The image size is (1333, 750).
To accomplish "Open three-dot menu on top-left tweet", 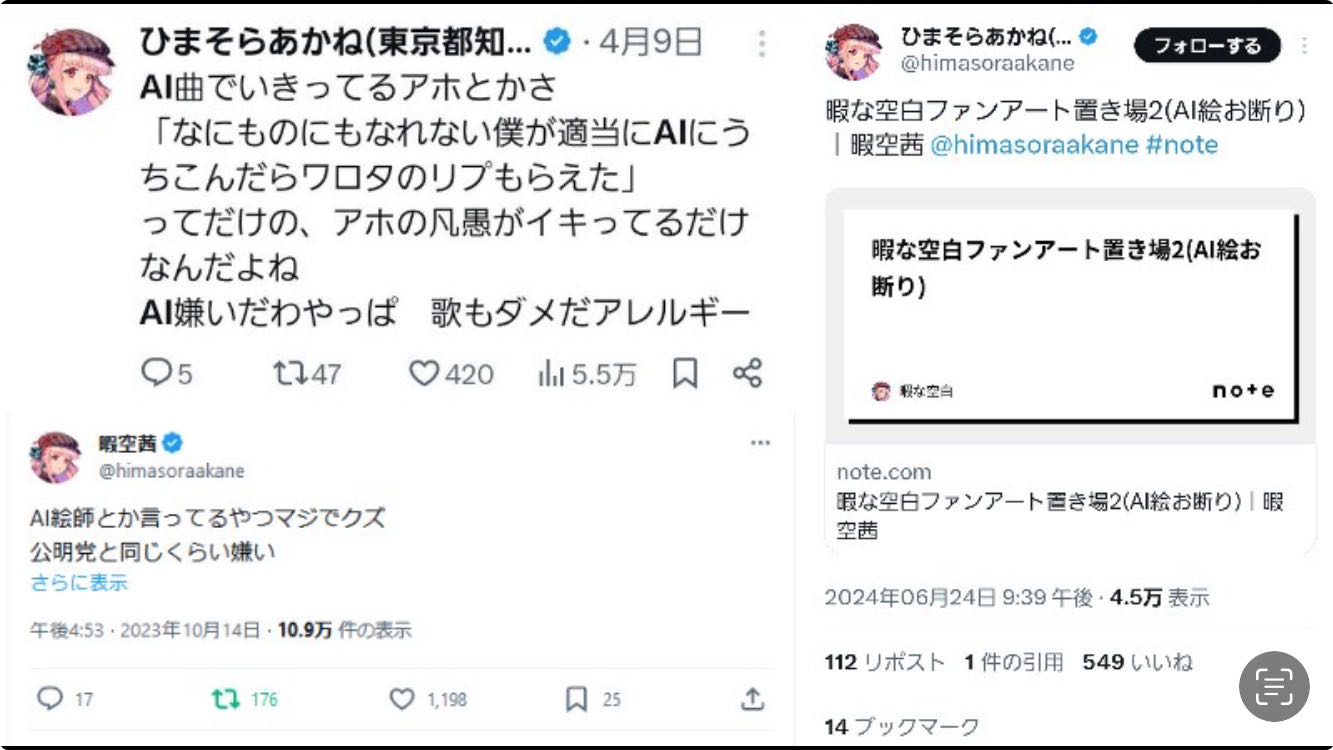I will pos(762,44).
